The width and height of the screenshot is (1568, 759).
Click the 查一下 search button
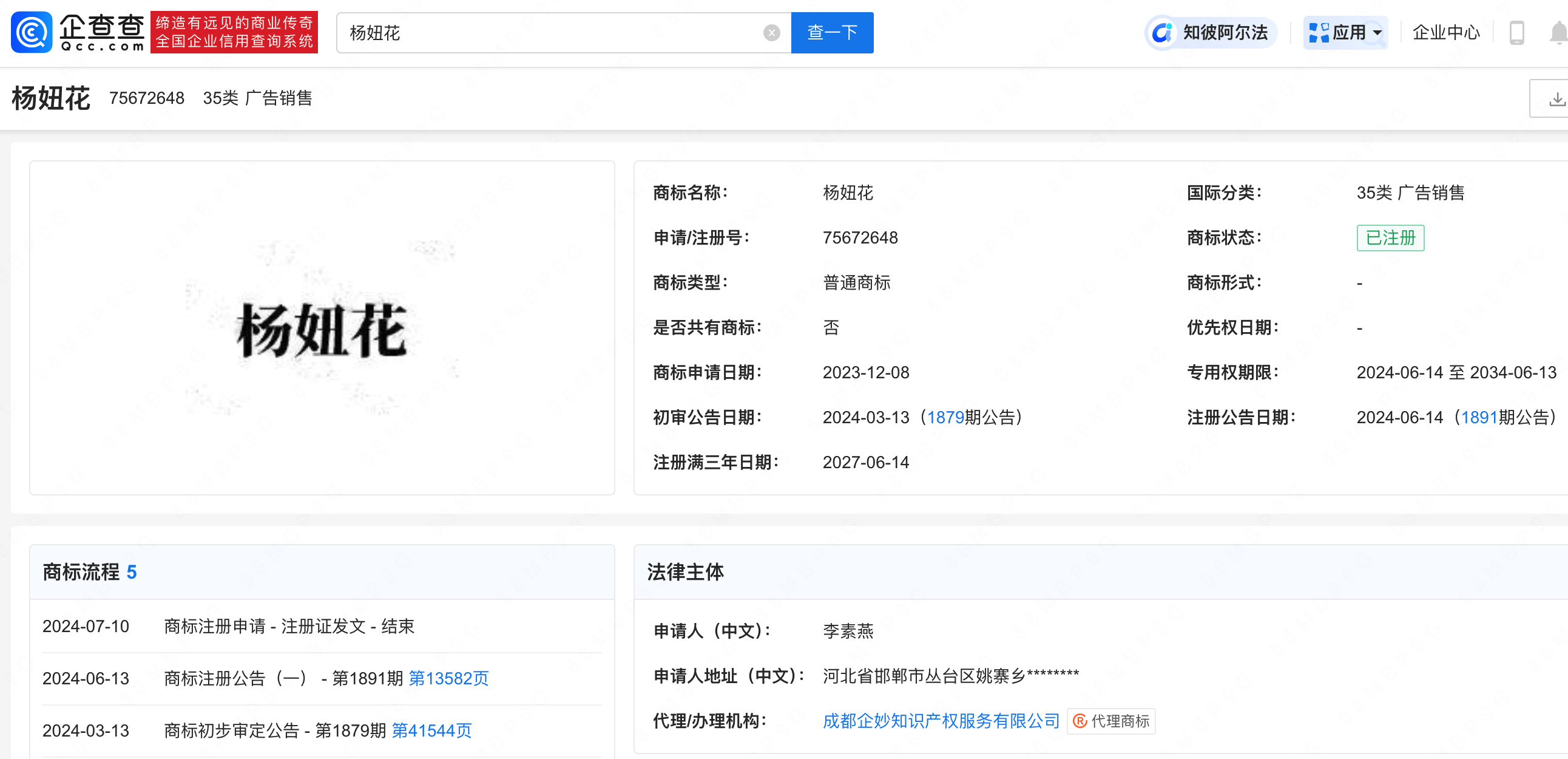point(832,33)
